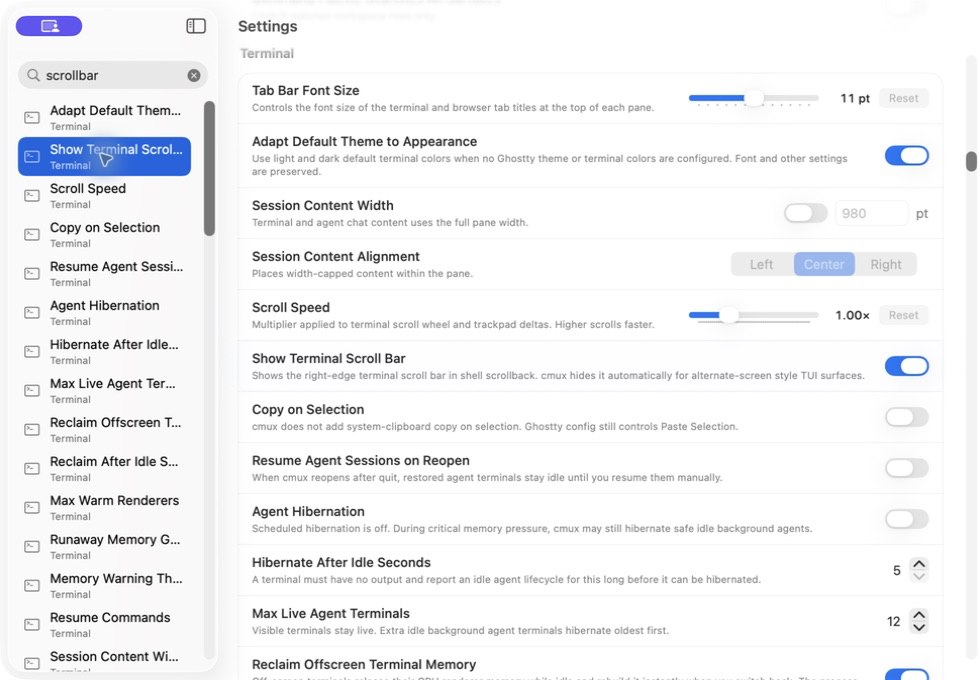980x680 pixels.
Task: Click terminal icon beside Adapt Default Theme
Action: pyautogui.click(x=32, y=117)
